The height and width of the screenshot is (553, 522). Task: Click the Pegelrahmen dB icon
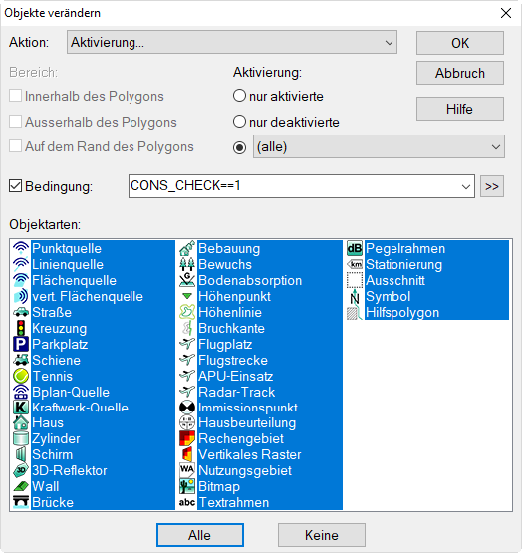coord(355,248)
